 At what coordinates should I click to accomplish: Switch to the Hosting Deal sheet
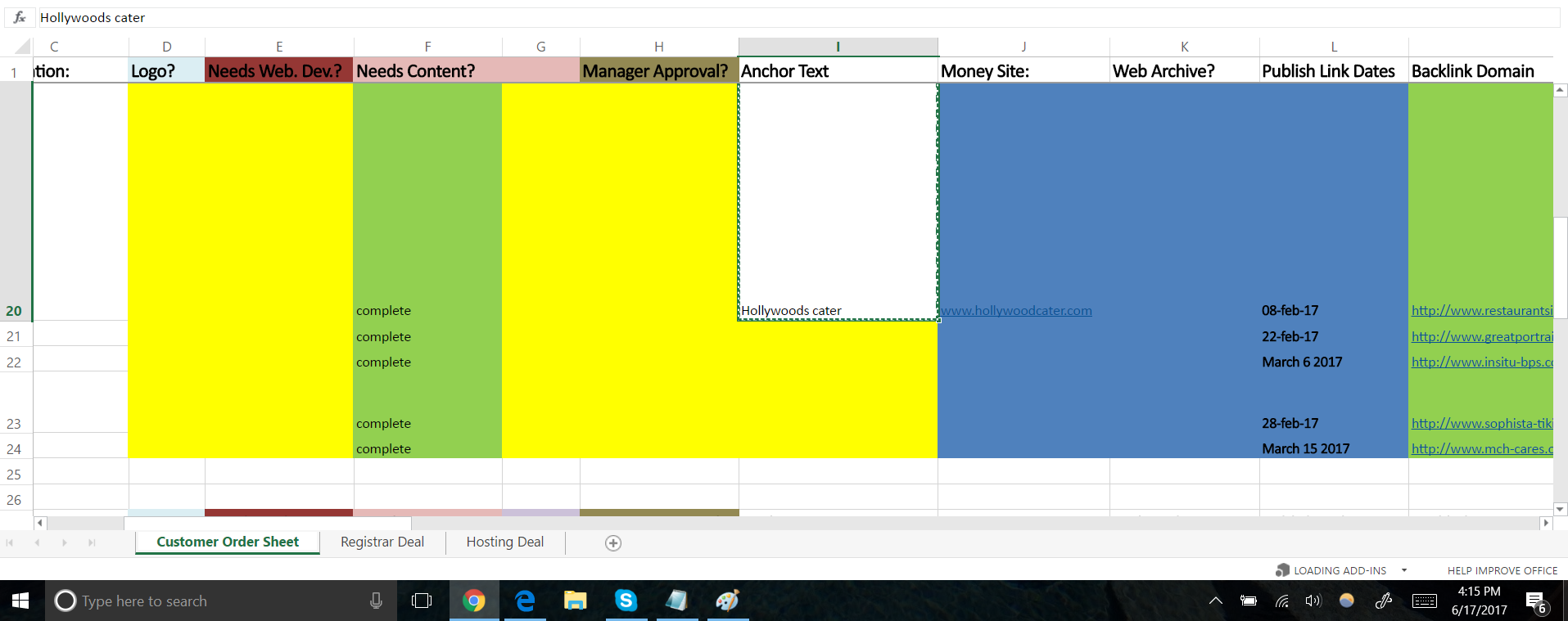point(504,542)
